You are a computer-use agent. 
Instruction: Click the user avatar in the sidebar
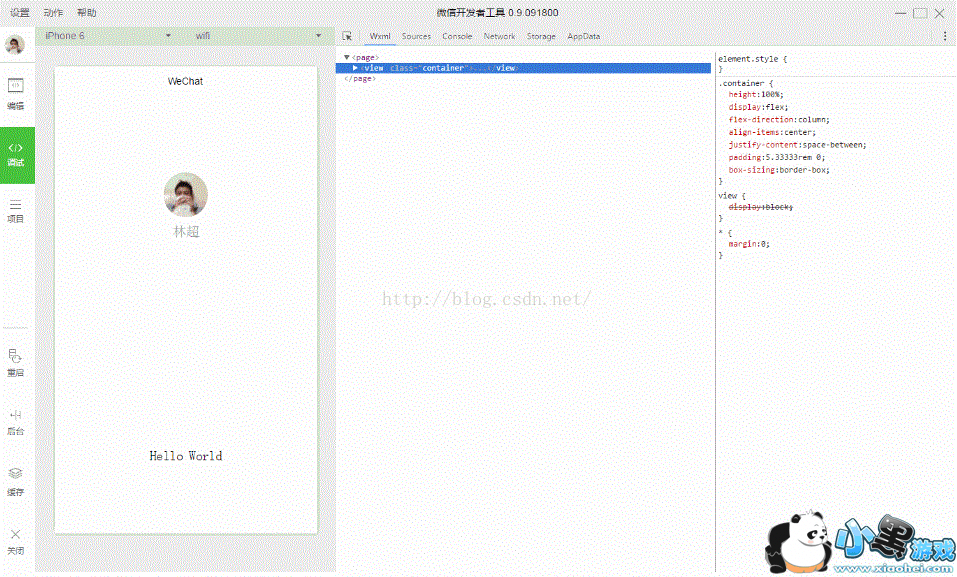click(x=15, y=45)
